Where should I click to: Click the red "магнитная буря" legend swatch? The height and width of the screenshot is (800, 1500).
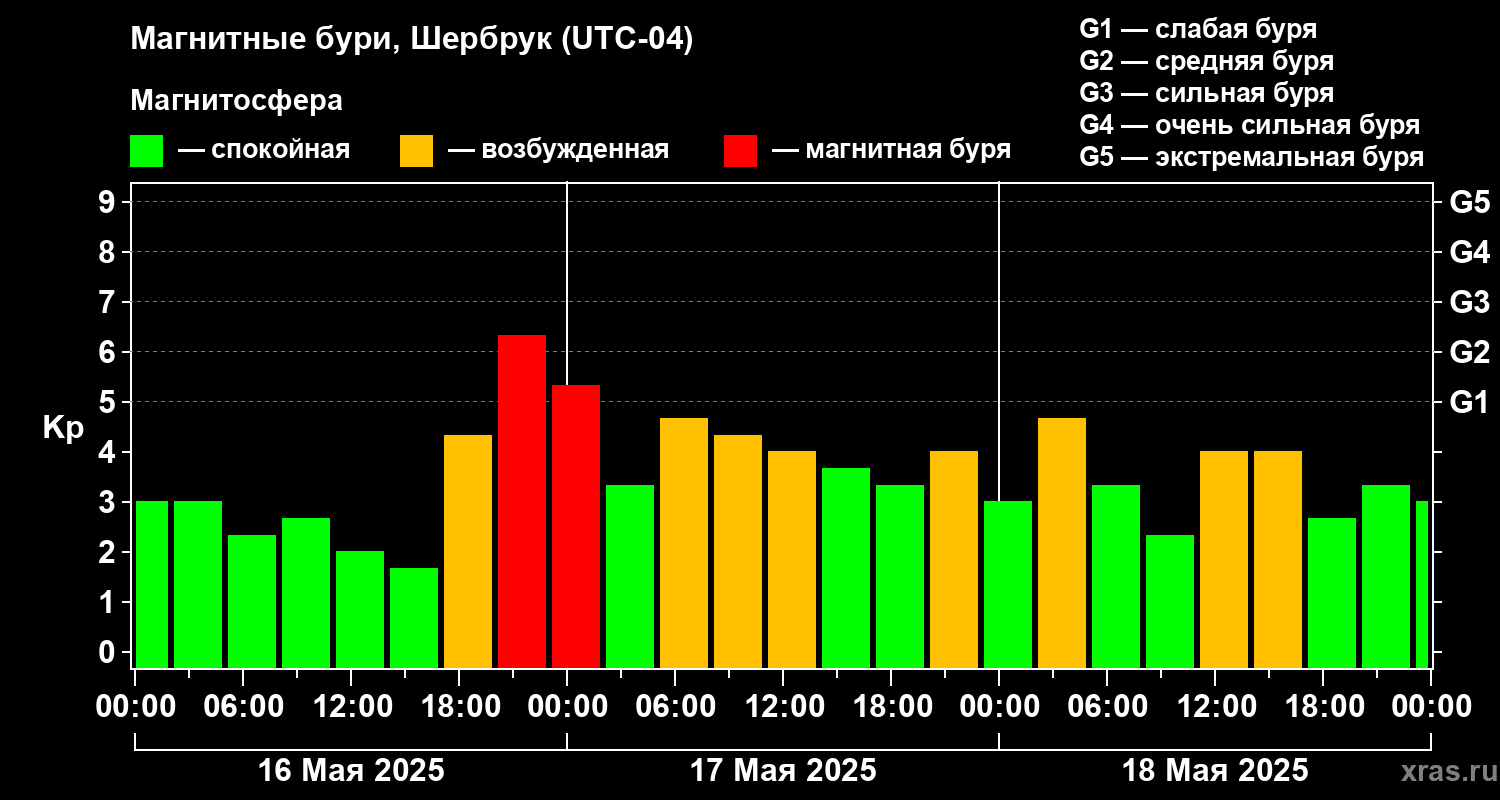pos(740,151)
